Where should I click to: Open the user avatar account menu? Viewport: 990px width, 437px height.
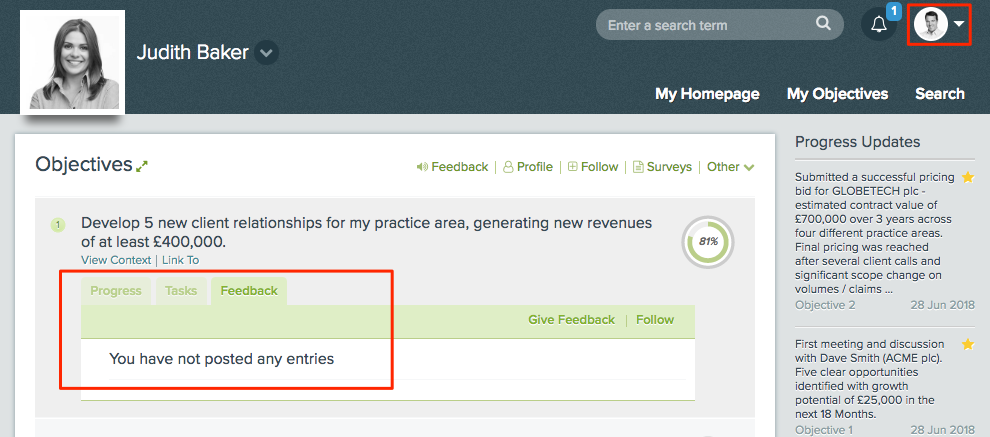pyautogui.click(x=939, y=25)
